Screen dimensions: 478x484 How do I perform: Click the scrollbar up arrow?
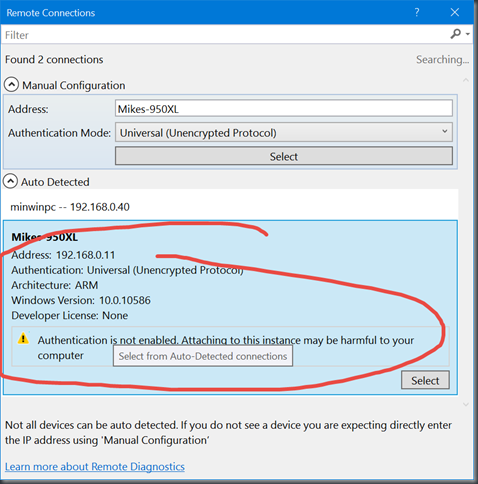pos(466,80)
